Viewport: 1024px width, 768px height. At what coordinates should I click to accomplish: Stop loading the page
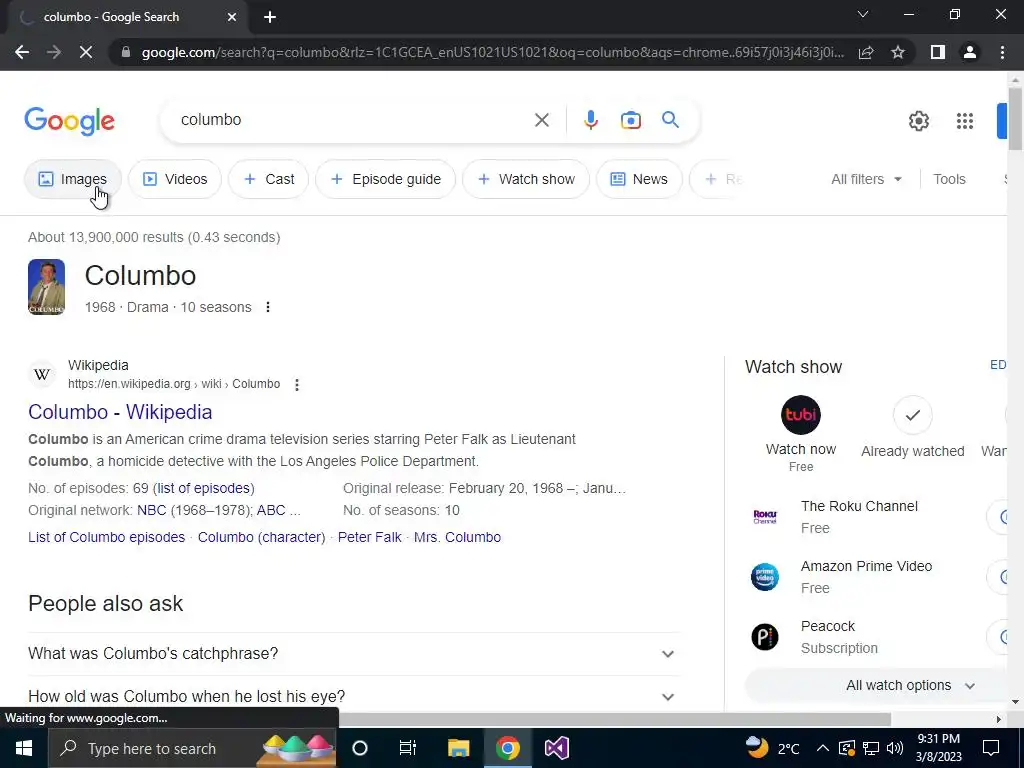pyautogui.click(x=86, y=52)
